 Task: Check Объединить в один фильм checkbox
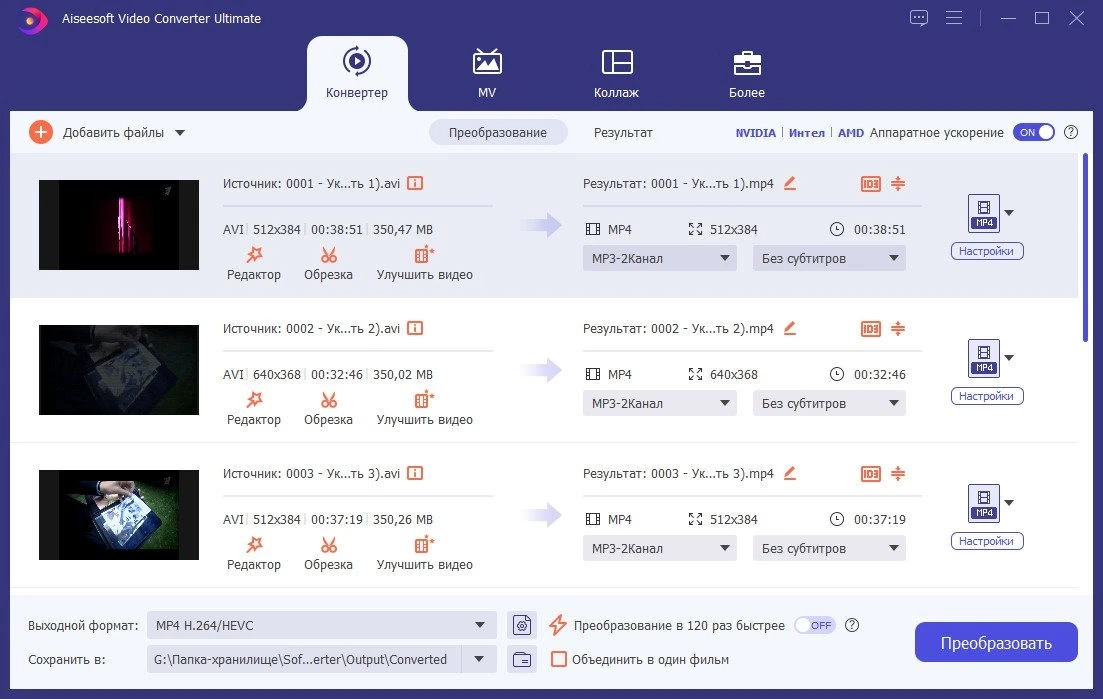pyautogui.click(x=559, y=660)
